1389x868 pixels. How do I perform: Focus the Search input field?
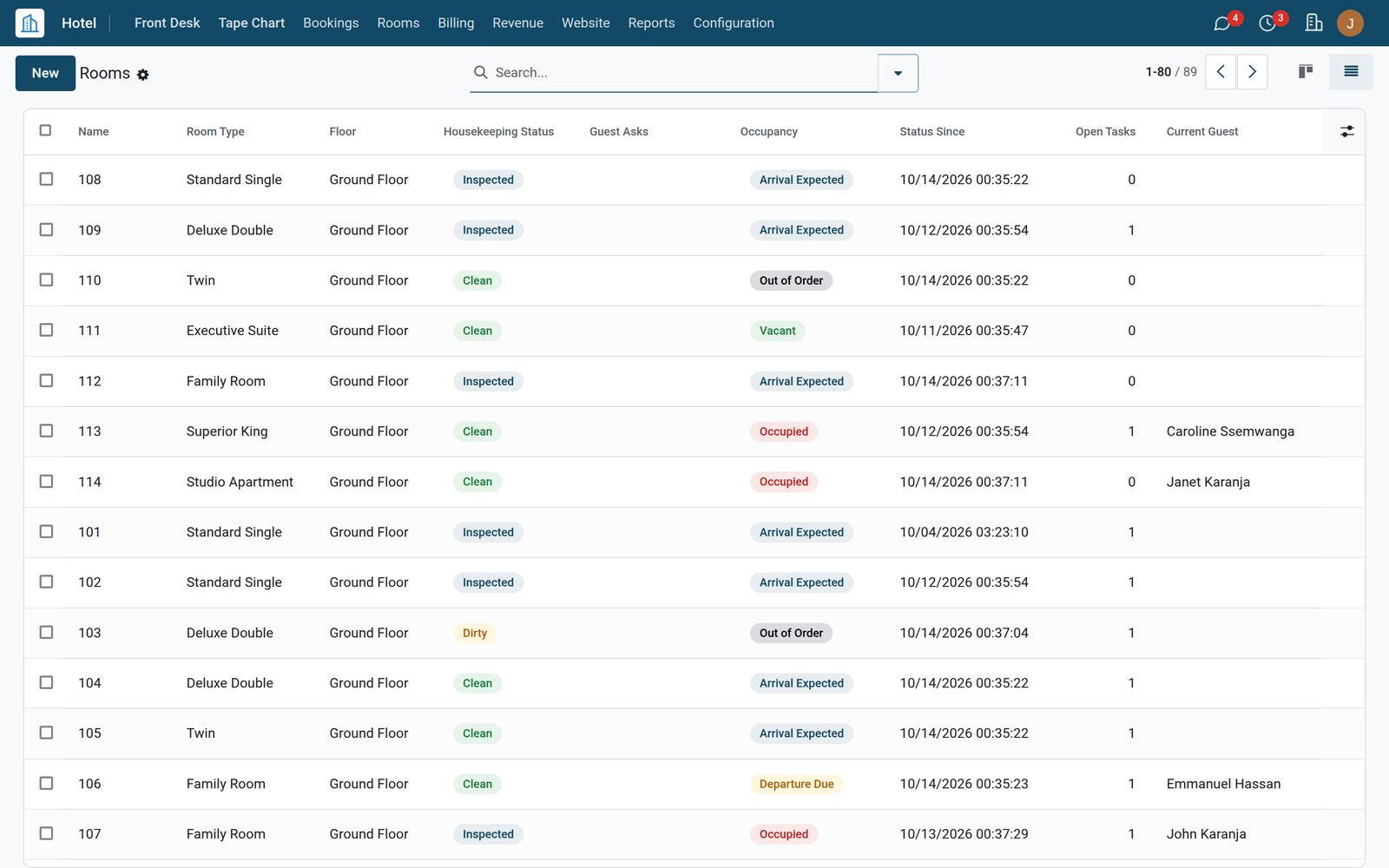681,73
